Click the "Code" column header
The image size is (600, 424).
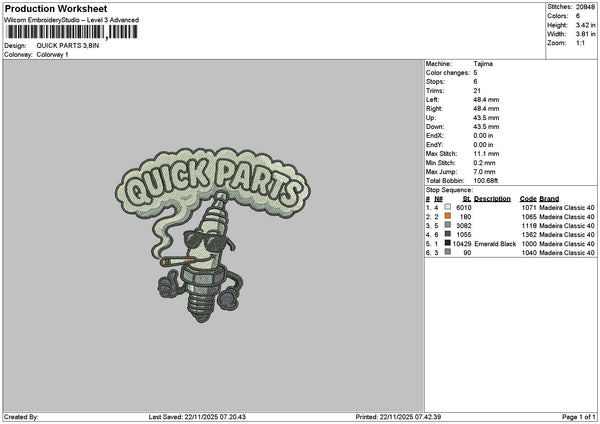528,199
